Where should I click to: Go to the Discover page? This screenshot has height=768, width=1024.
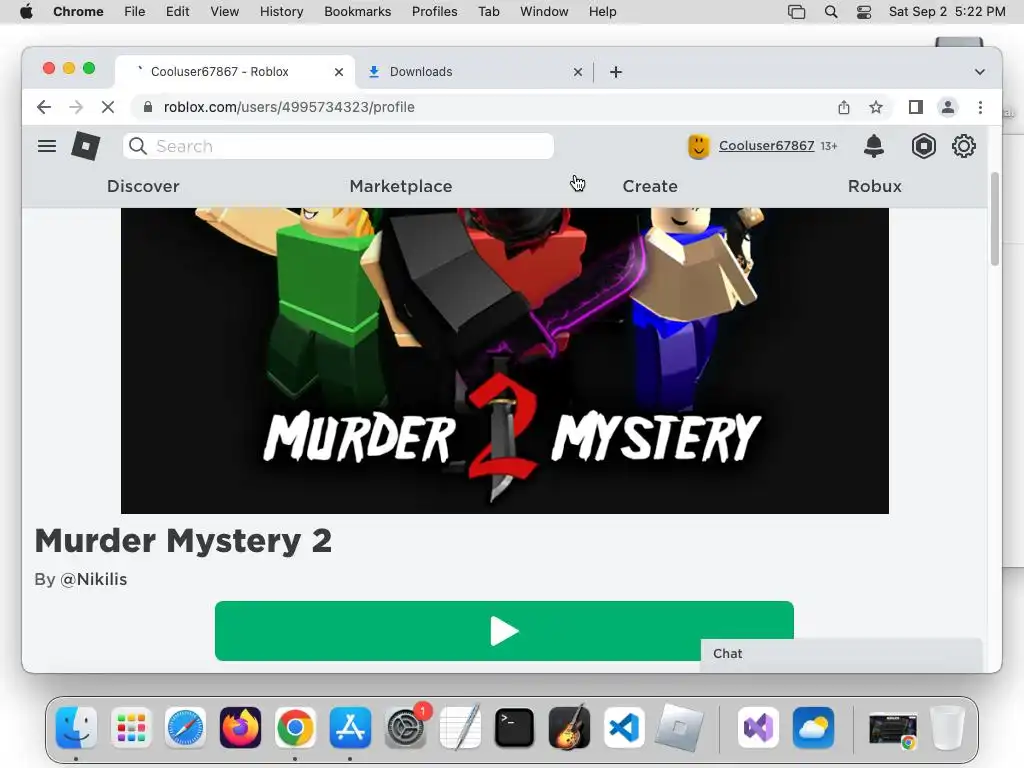[143, 186]
